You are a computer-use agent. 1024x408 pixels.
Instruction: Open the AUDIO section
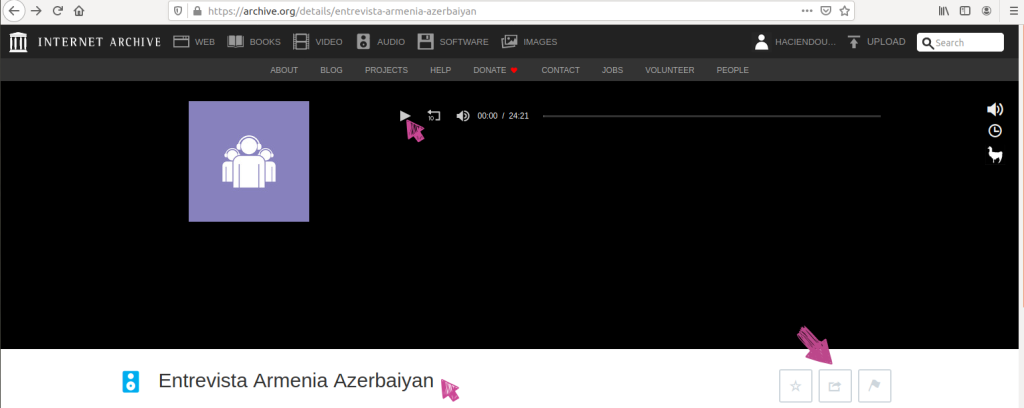(x=381, y=42)
